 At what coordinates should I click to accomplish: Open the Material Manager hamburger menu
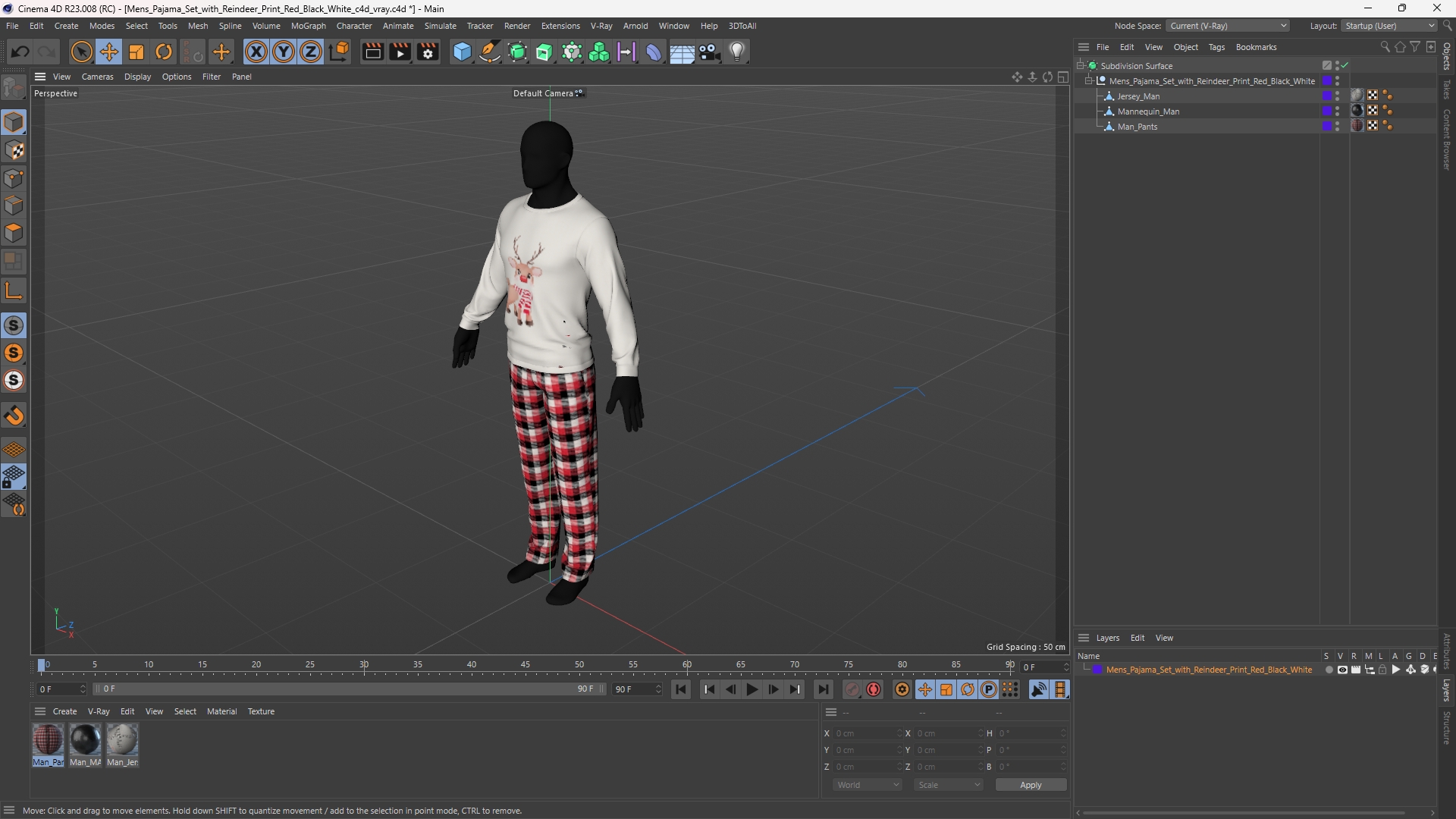40,711
